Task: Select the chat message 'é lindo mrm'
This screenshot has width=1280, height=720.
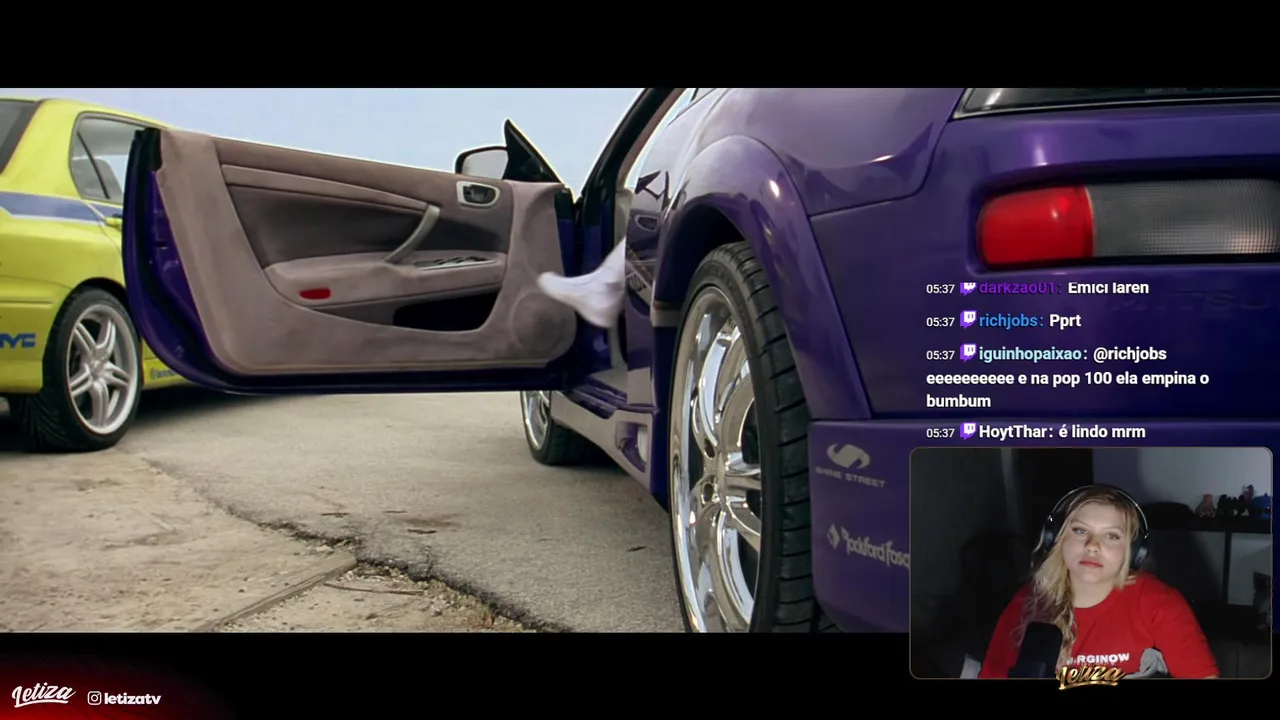Action: pyautogui.click(x=1101, y=432)
